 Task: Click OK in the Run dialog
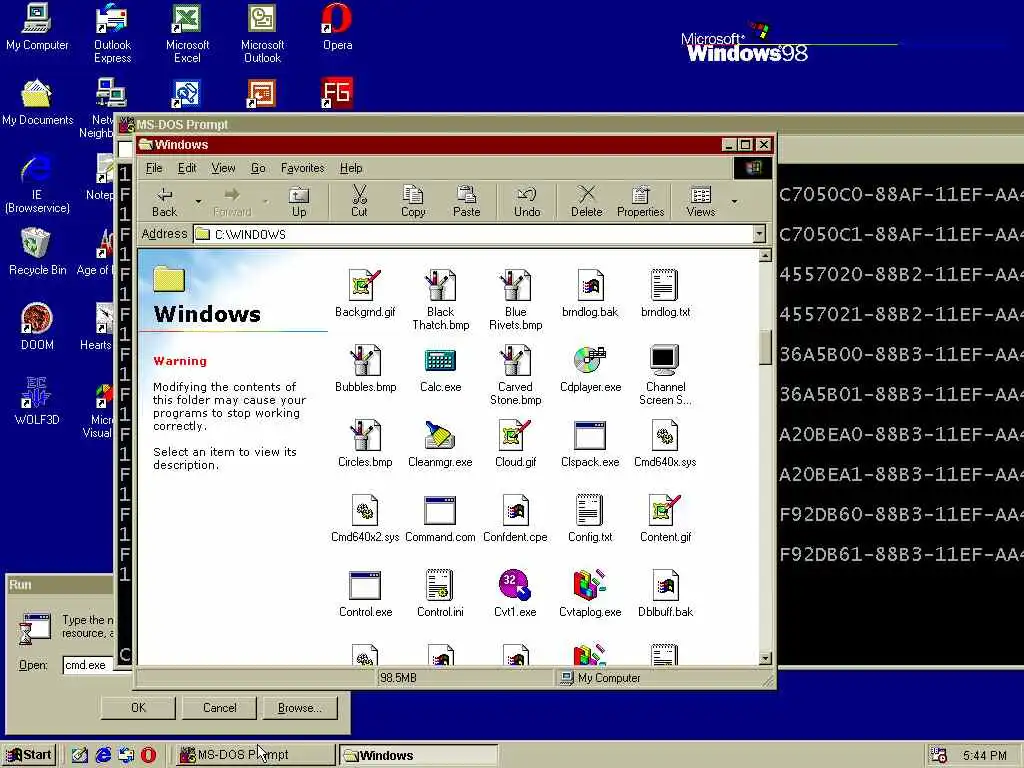click(x=138, y=708)
